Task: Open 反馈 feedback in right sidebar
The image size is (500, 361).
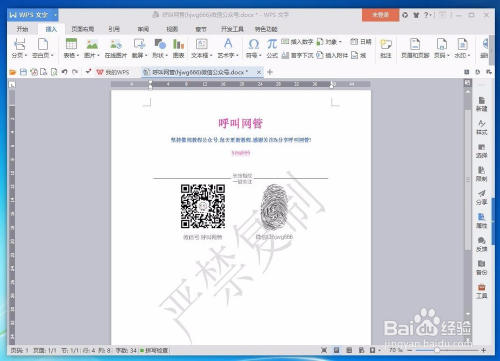Action: [x=481, y=244]
